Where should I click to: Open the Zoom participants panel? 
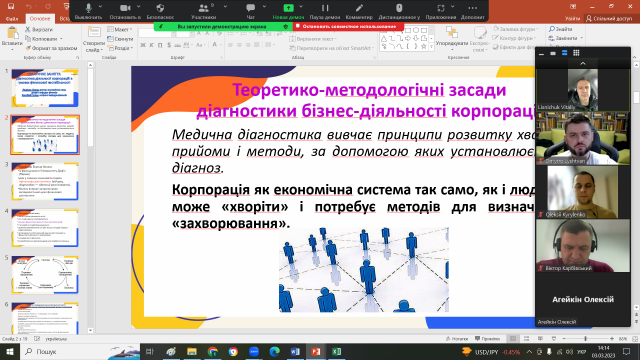click(x=203, y=8)
